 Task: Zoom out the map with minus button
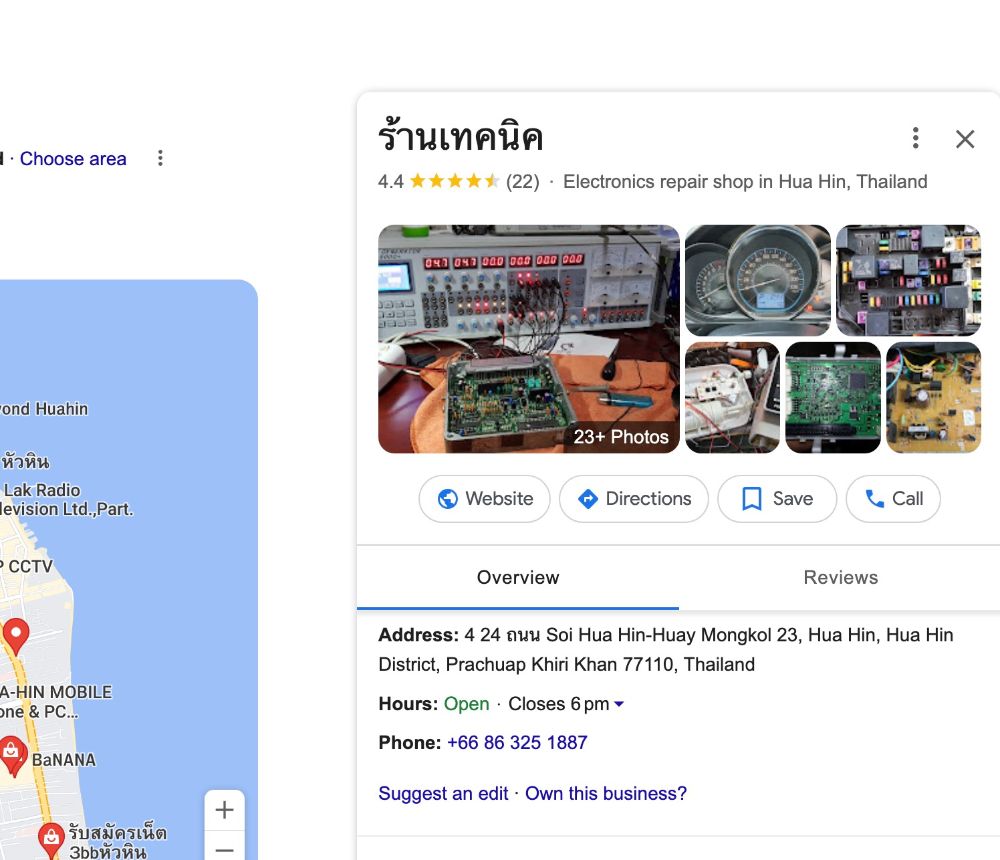224,849
